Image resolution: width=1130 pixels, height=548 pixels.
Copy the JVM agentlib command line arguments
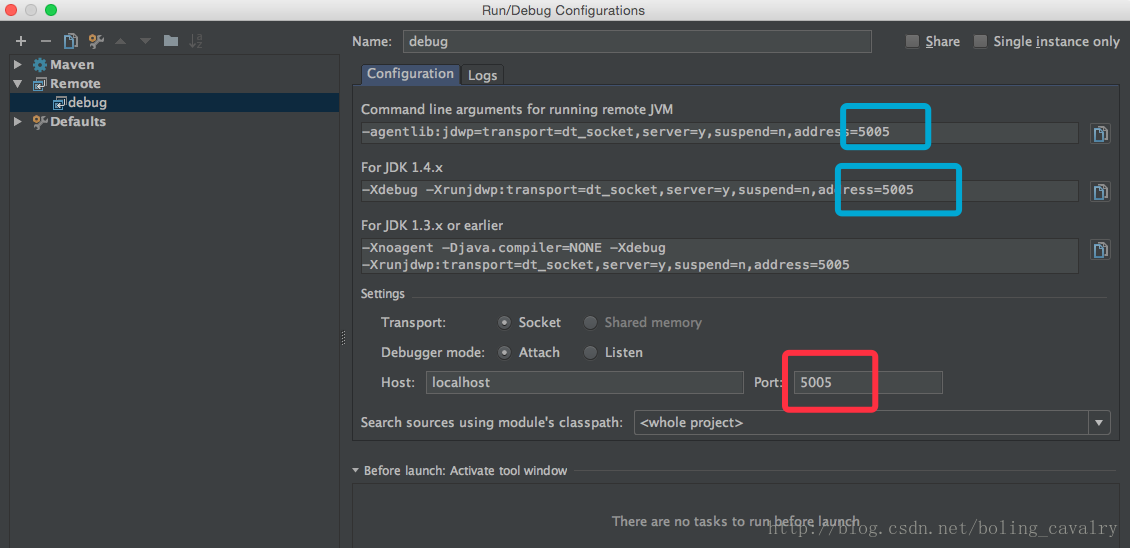click(1100, 134)
